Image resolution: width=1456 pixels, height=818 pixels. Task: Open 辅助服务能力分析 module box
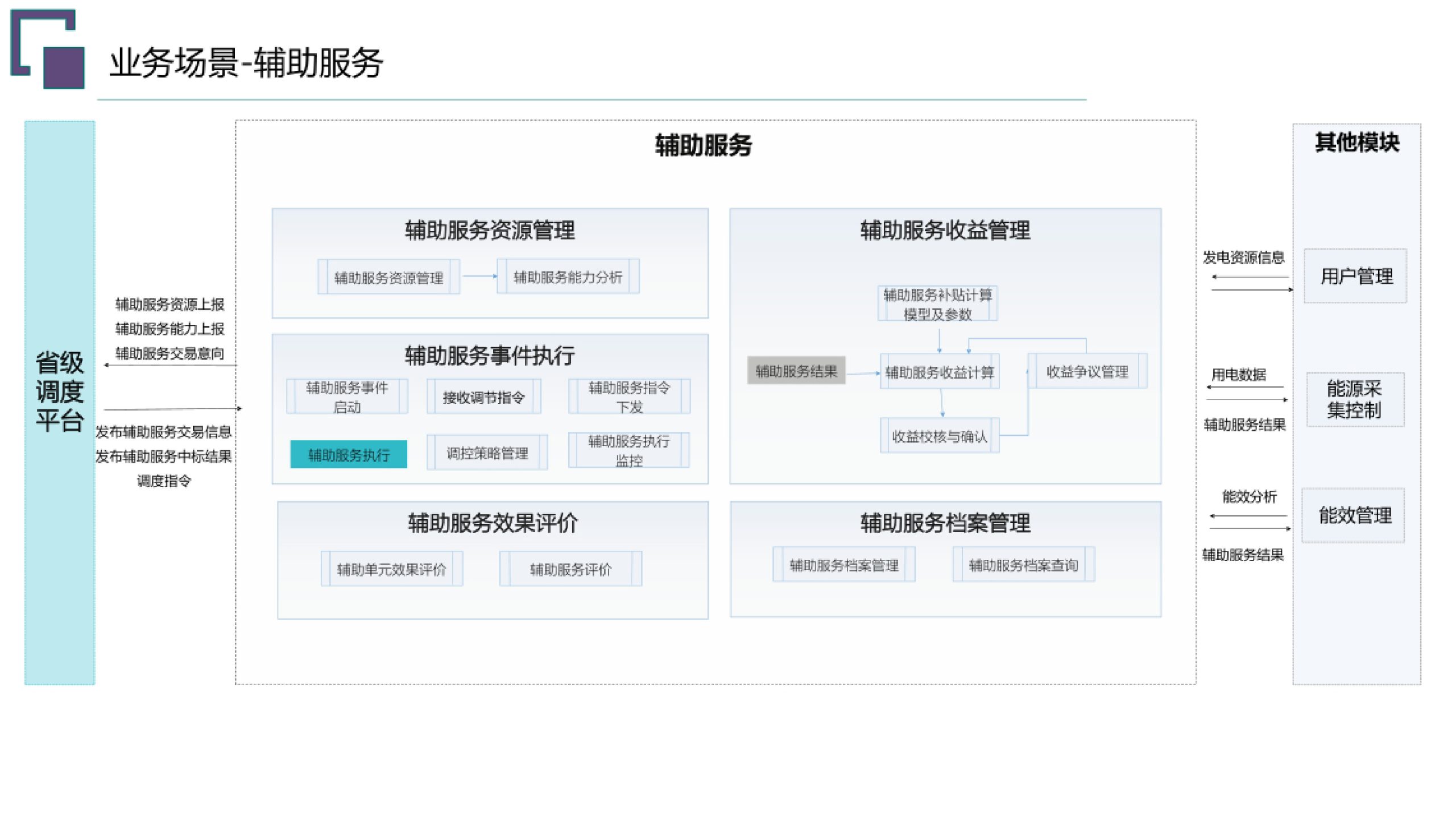tap(569, 277)
